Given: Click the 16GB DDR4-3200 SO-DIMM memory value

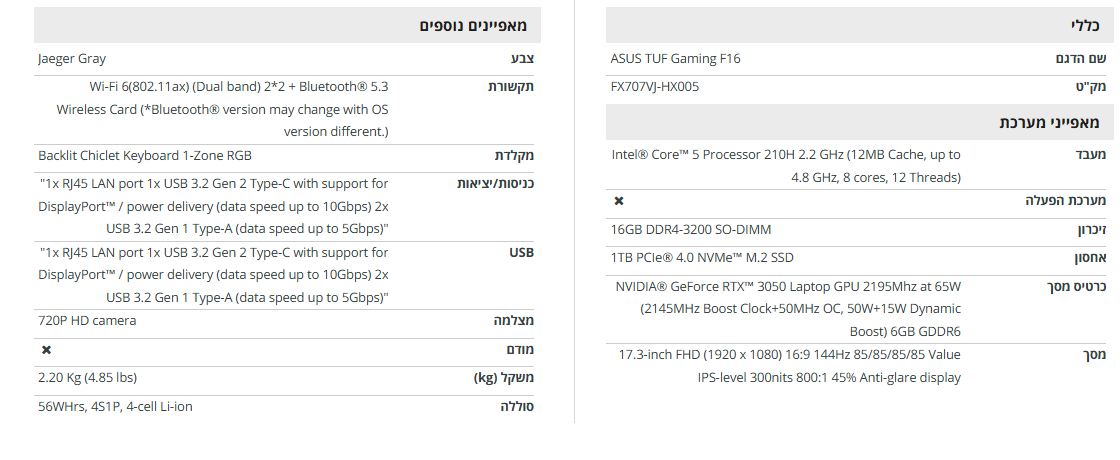Looking at the screenshot, I should (691, 230).
